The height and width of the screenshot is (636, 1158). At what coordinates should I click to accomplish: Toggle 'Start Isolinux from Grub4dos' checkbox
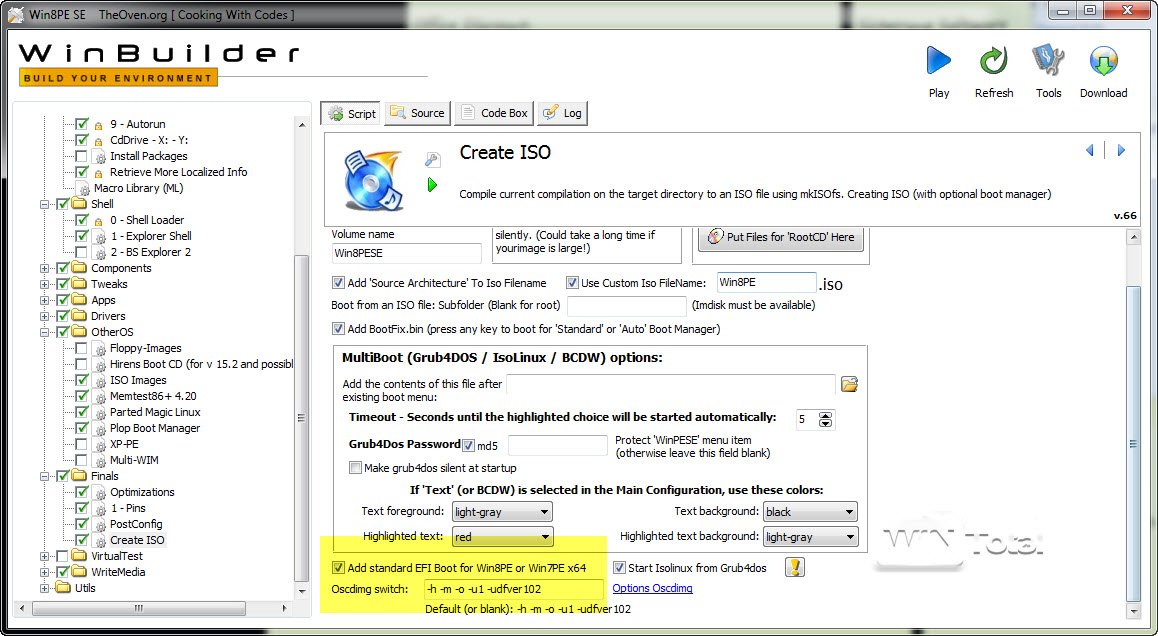pos(619,568)
